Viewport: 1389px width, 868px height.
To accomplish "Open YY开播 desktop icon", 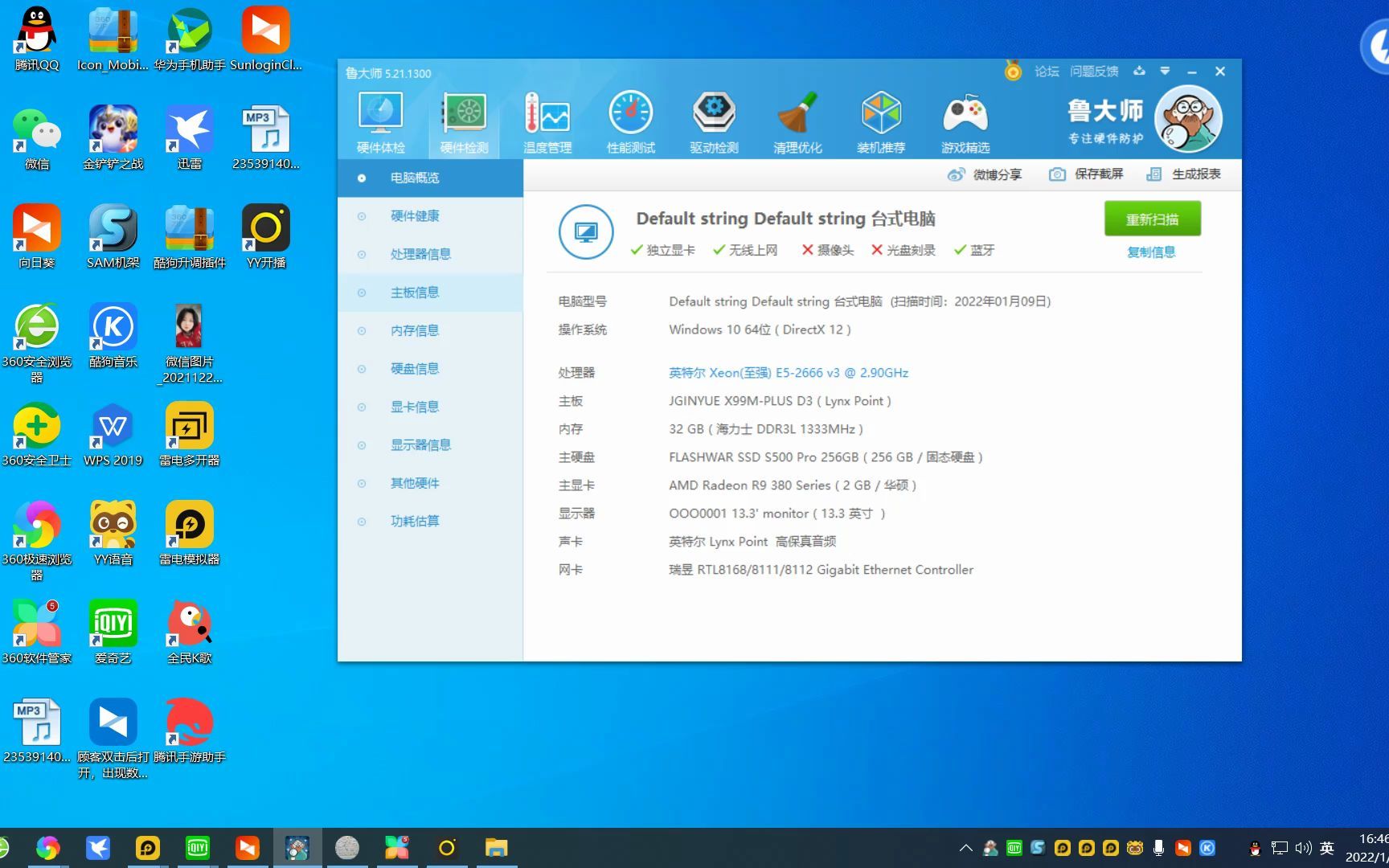I will 266,236.
